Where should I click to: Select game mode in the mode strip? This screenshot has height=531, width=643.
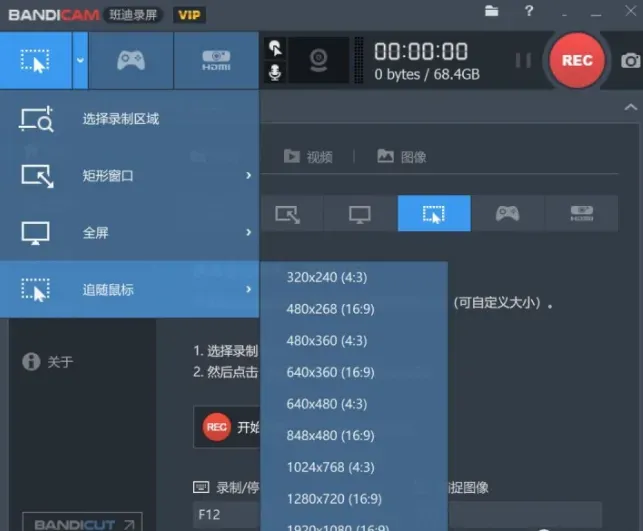tap(508, 214)
